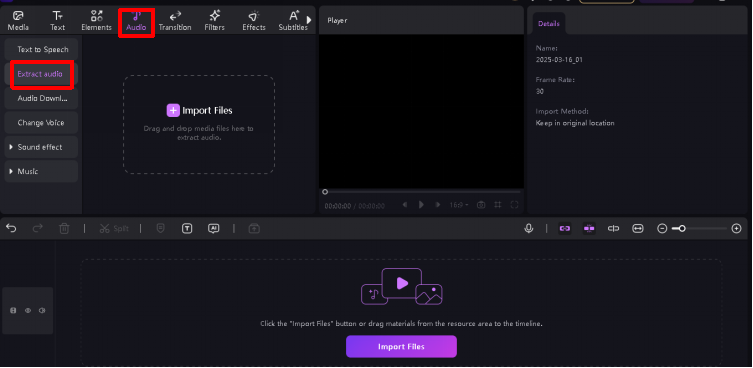The width and height of the screenshot is (753, 368).
Task: Select the Audio tab
Action: tap(136, 22)
